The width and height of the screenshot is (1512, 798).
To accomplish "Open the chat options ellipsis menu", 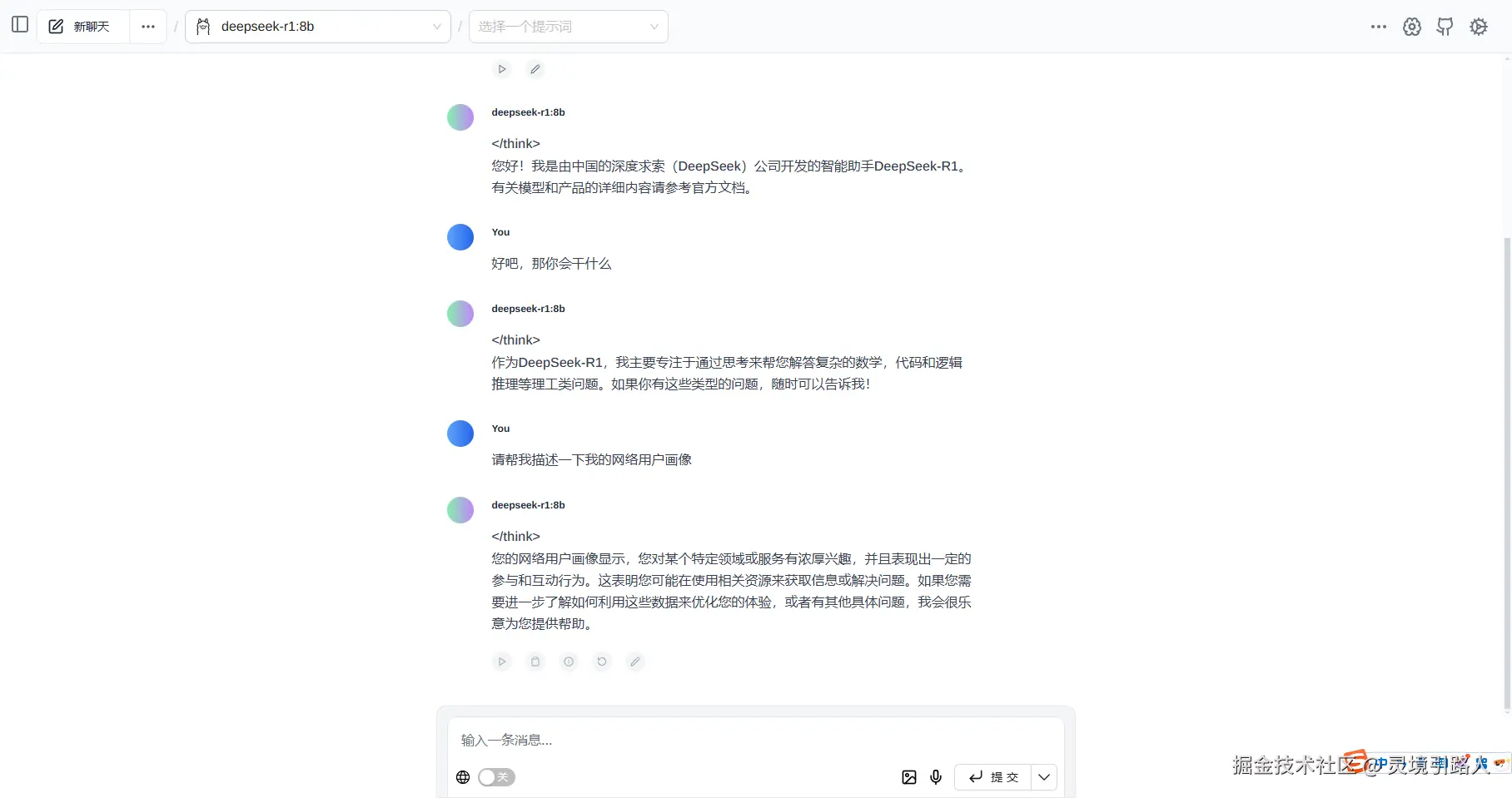I will (147, 26).
